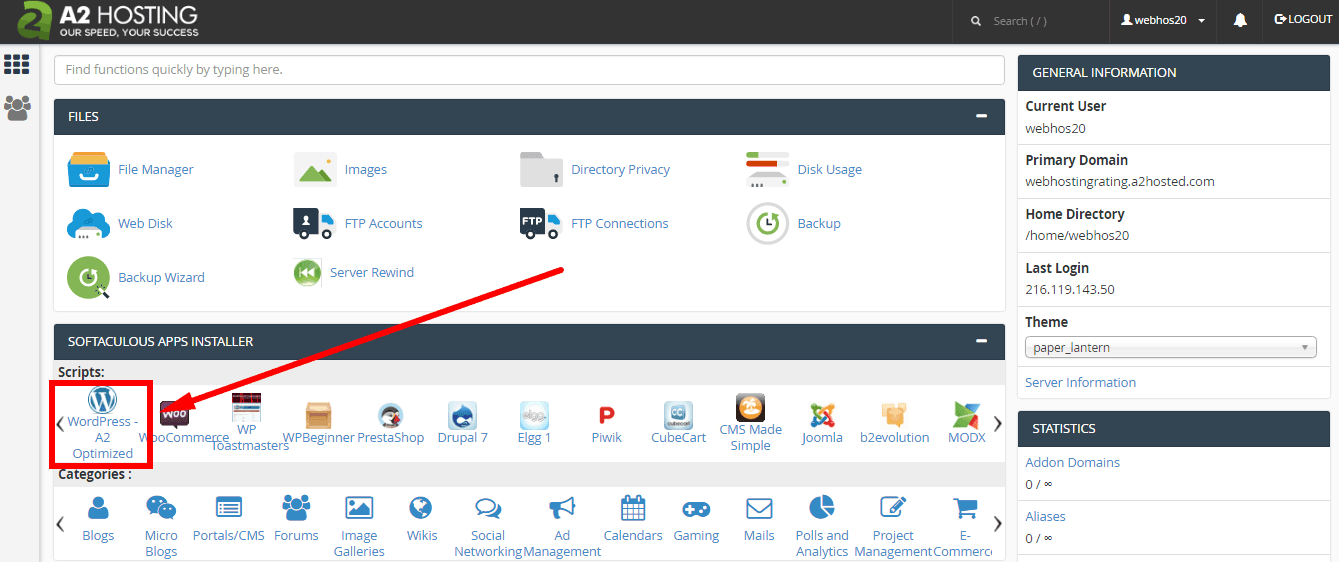Select b2evolution script icon
Image resolution: width=1339 pixels, height=562 pixels.
894,415
